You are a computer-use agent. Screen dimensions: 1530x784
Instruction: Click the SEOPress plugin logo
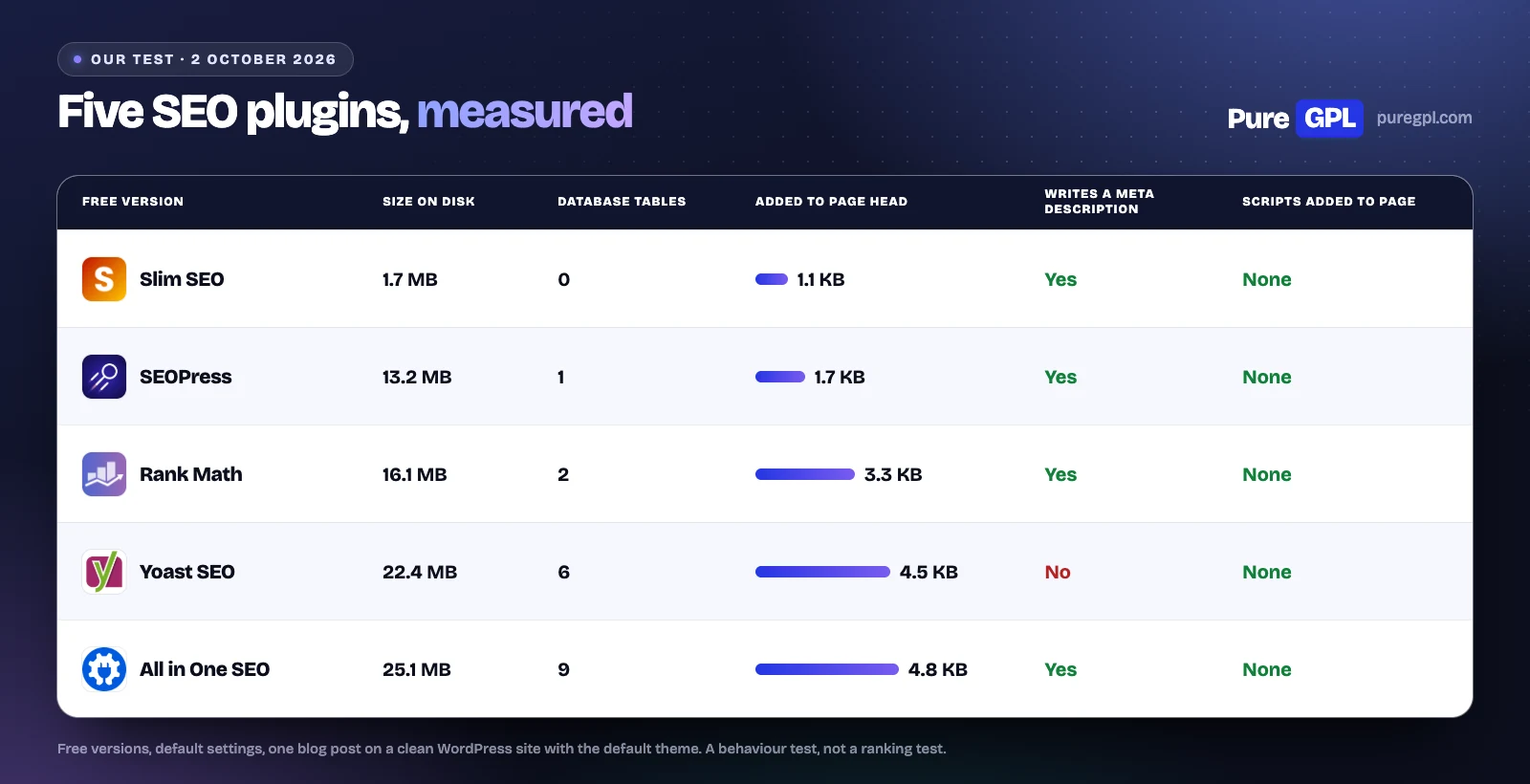[104, 377]
